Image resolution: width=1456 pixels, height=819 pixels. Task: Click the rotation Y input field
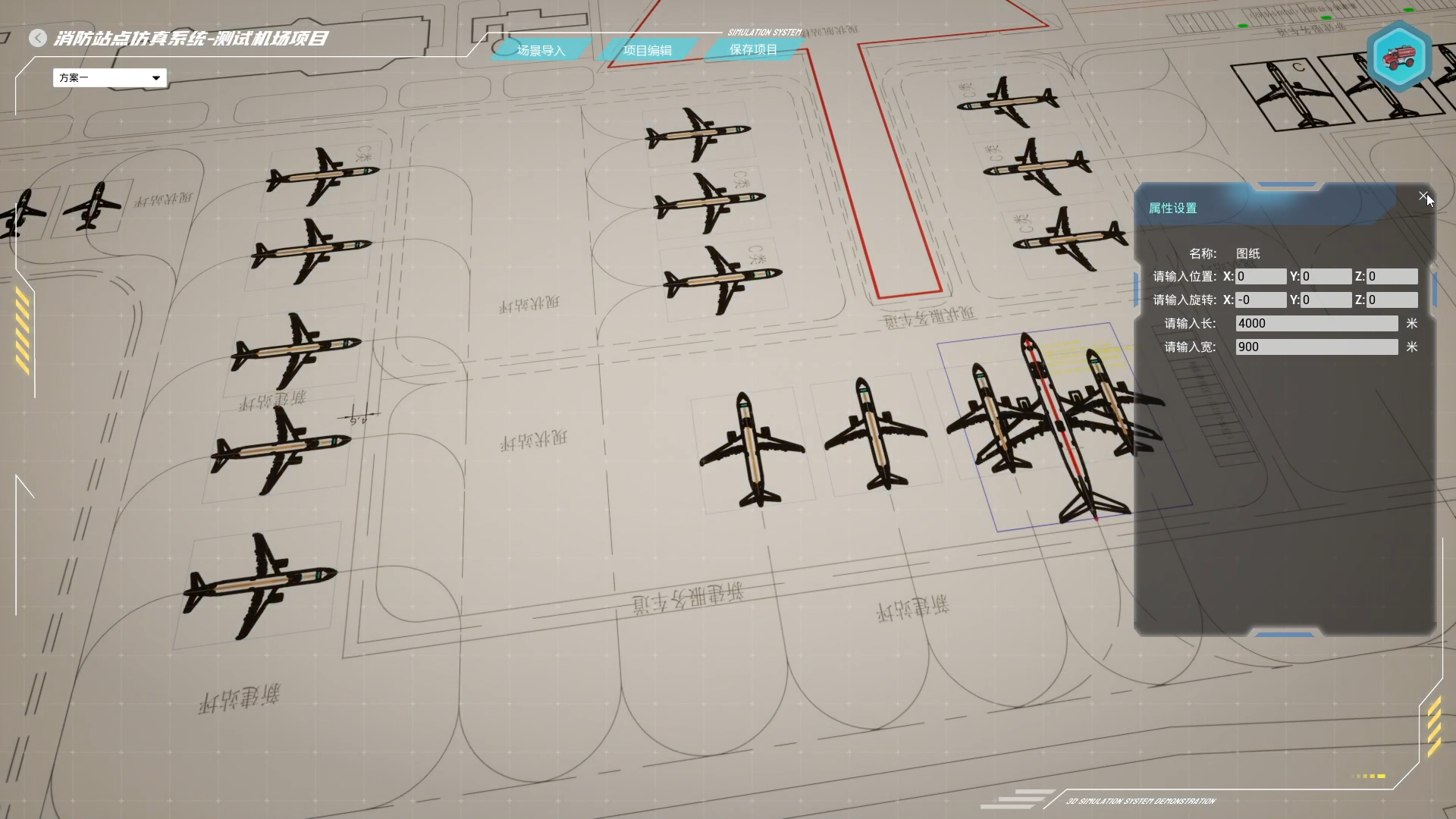(1326, 300)
